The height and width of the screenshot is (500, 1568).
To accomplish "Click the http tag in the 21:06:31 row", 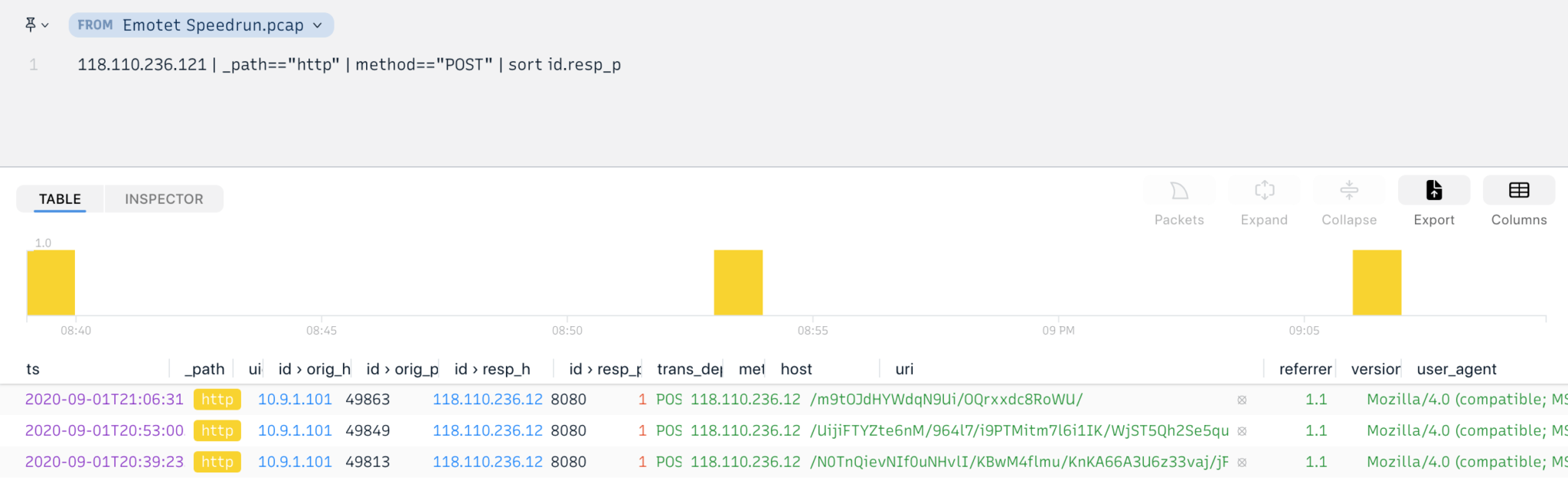I will pyautogui.click(x=217, y=400).
